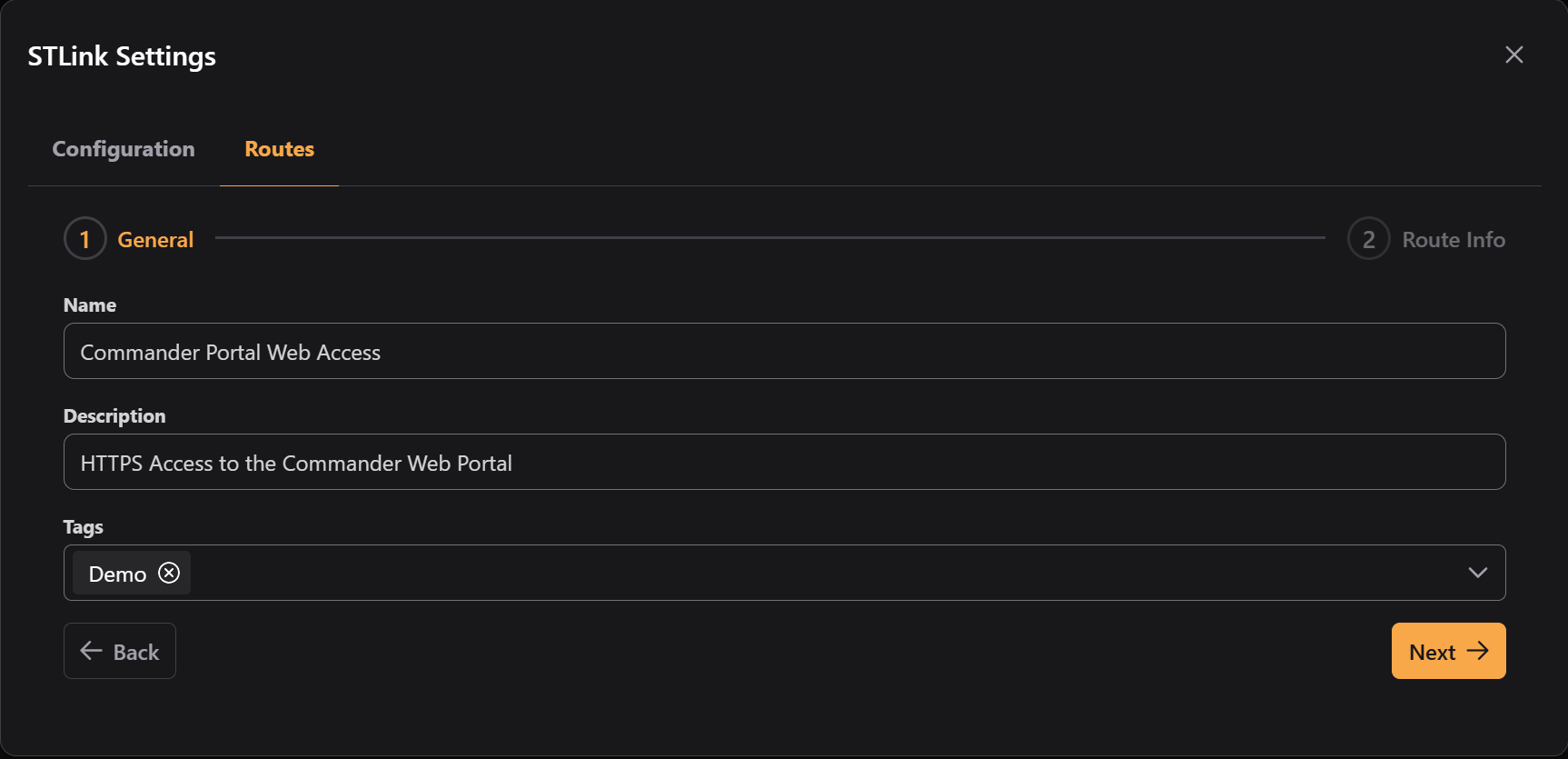Switch to the Configuration tab
The image size is (1568, 759).
pos(124,149)
